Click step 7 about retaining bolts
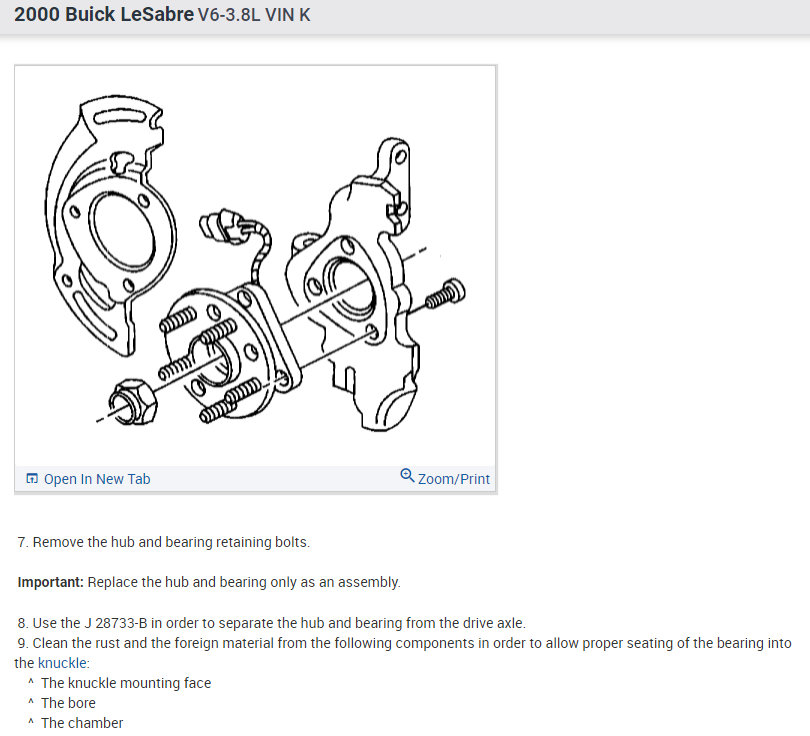 pyautogui.click(x=164, y=542)
